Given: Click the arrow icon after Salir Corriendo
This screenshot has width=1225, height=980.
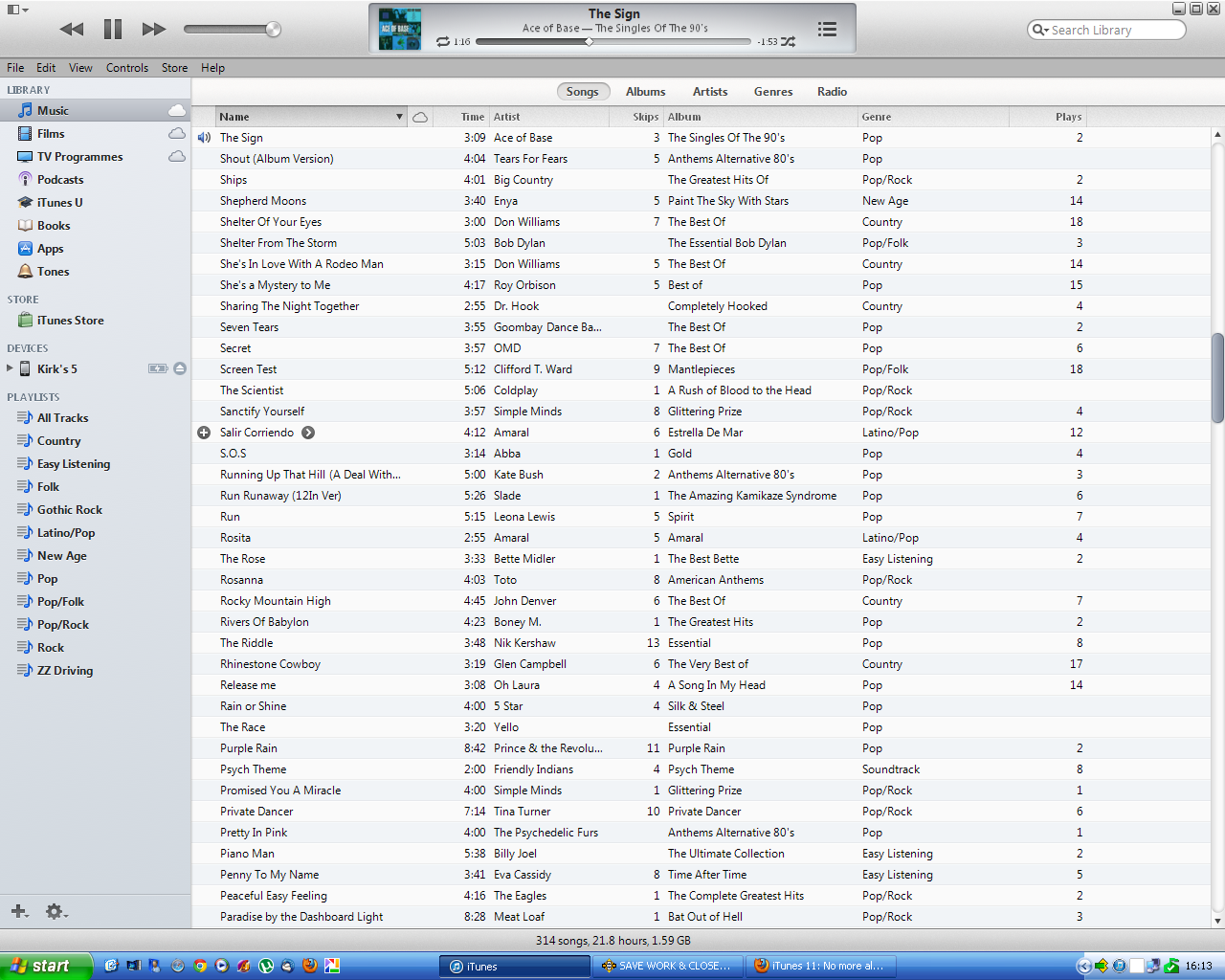Looking at the screenshot, I should click(x=308, y=433).
